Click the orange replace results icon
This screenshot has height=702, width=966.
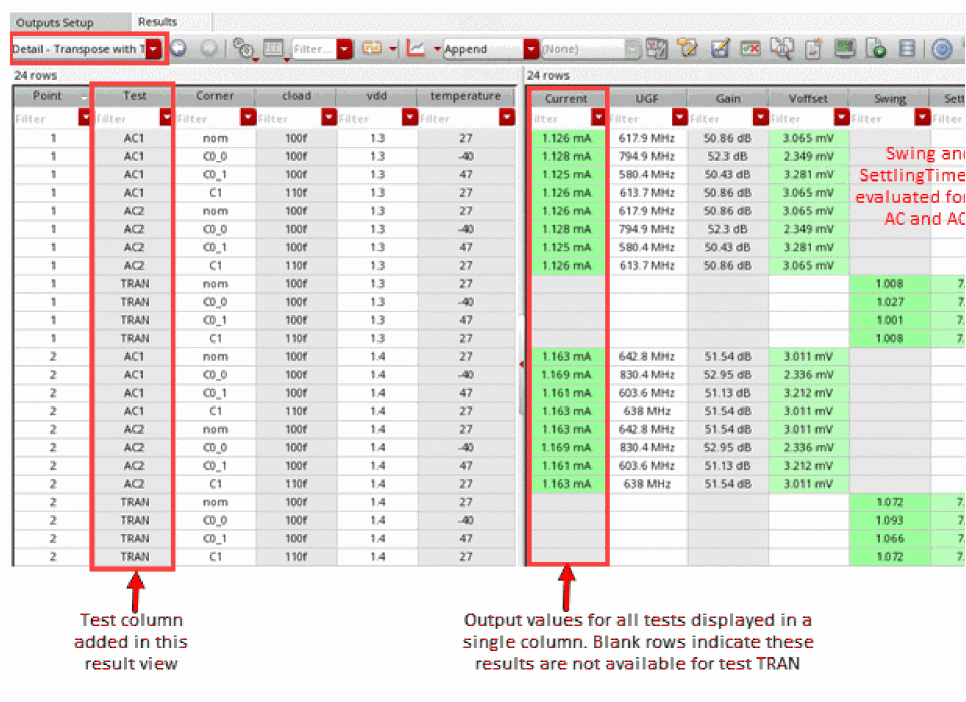click(x=371, y=48)
